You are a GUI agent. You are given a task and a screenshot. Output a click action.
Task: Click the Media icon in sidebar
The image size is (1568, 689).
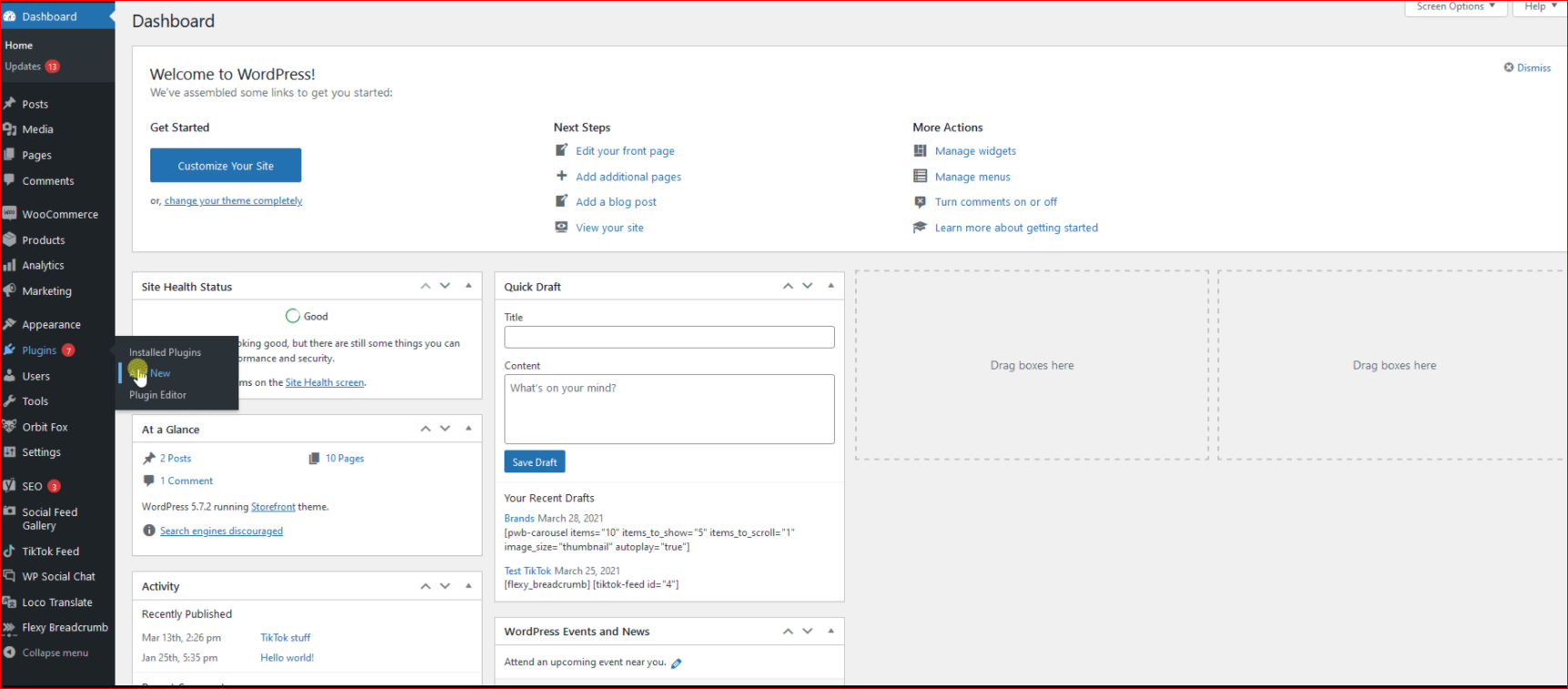[10, 129]
